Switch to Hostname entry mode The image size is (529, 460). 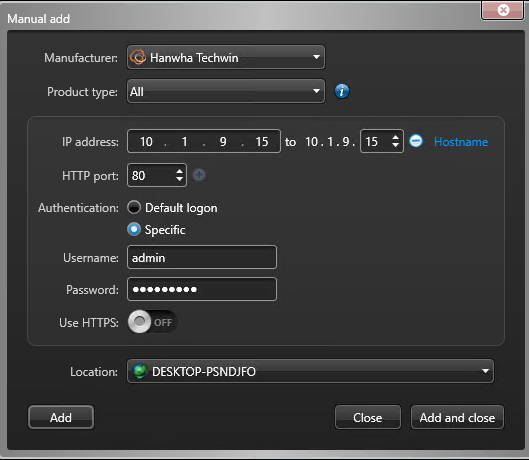tap(461, 142)
